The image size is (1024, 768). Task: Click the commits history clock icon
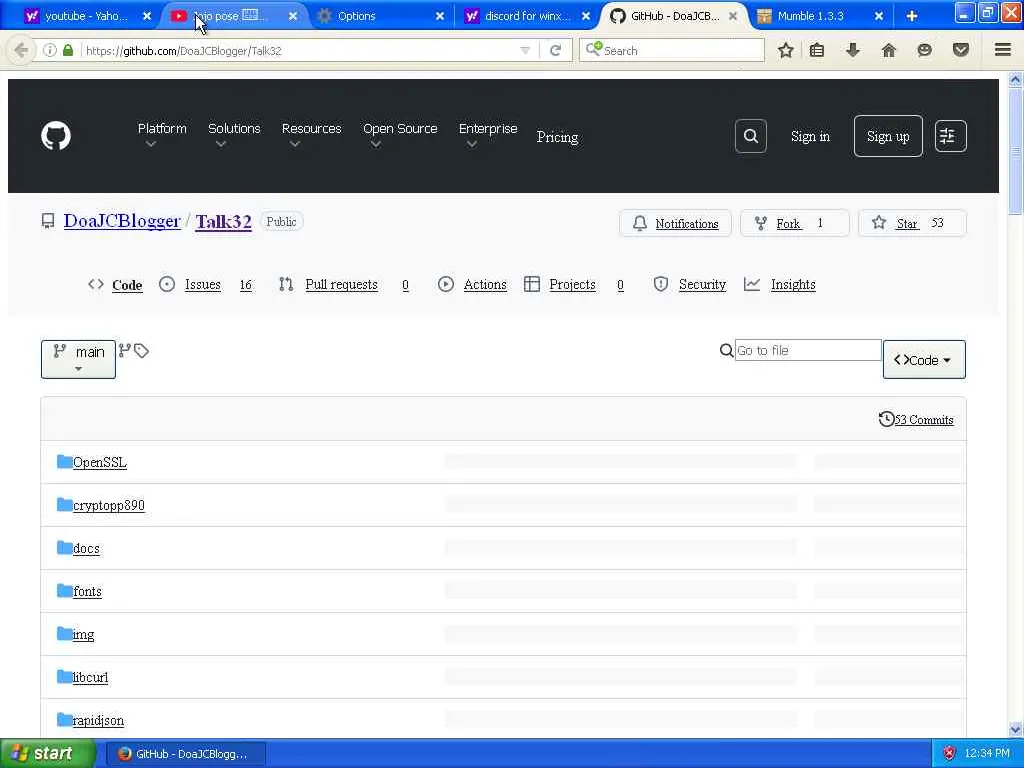pos(886,419)
